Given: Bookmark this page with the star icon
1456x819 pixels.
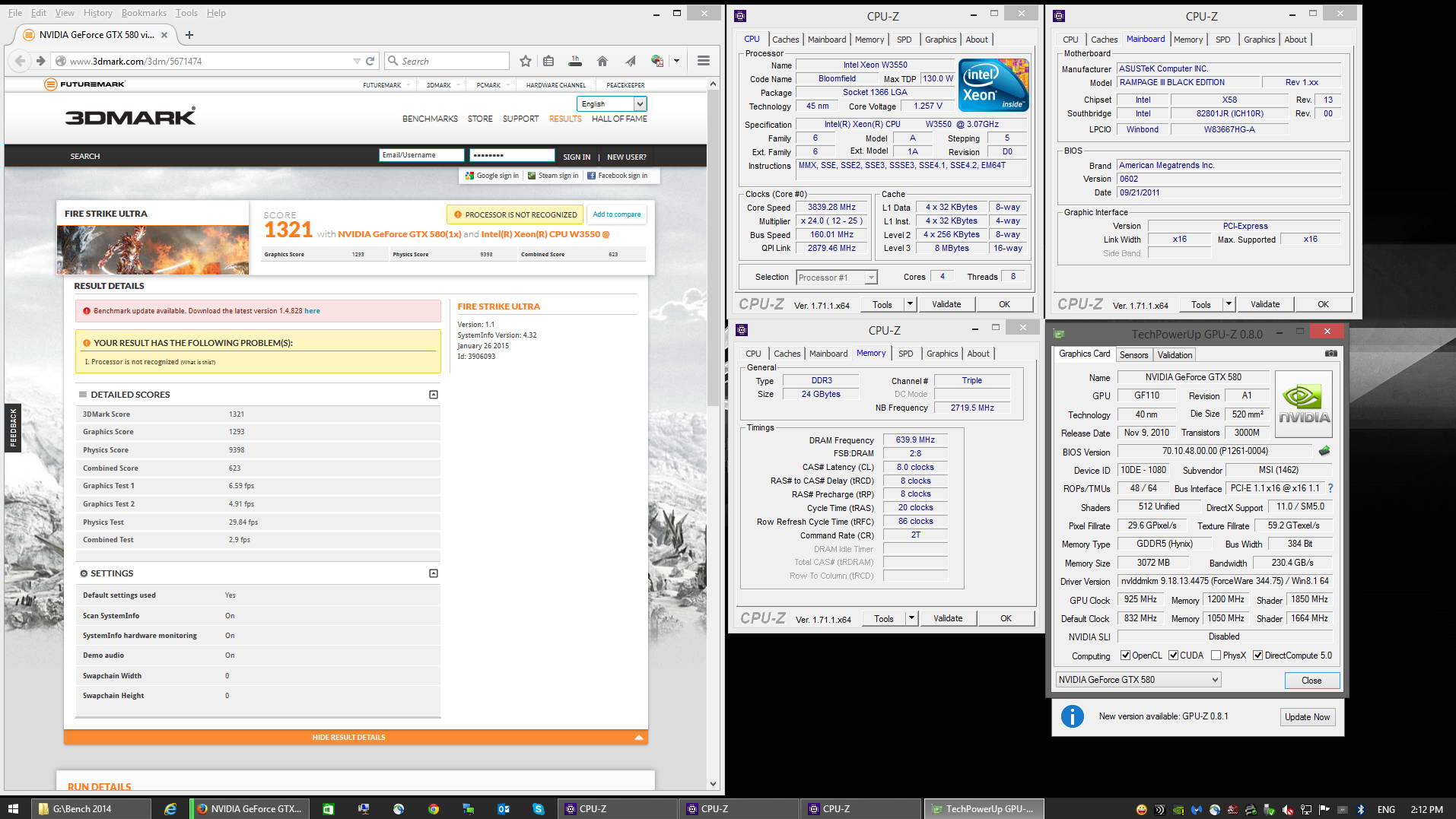Looking at the screenshot, I should point(525,61).
